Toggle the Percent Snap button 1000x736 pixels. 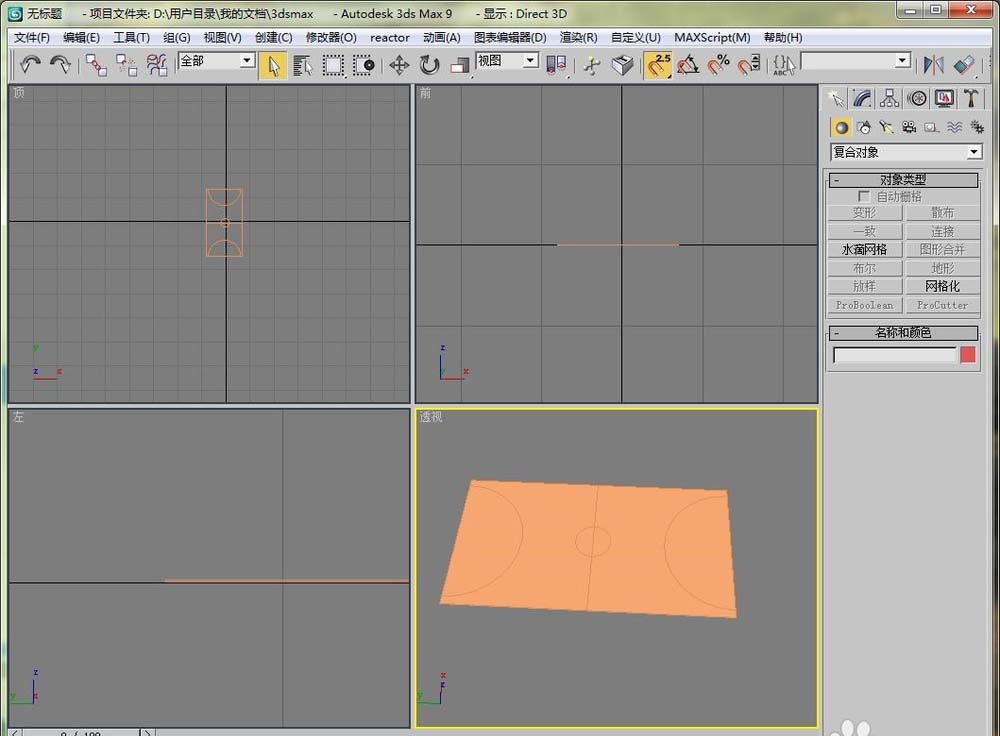(718, 65)
